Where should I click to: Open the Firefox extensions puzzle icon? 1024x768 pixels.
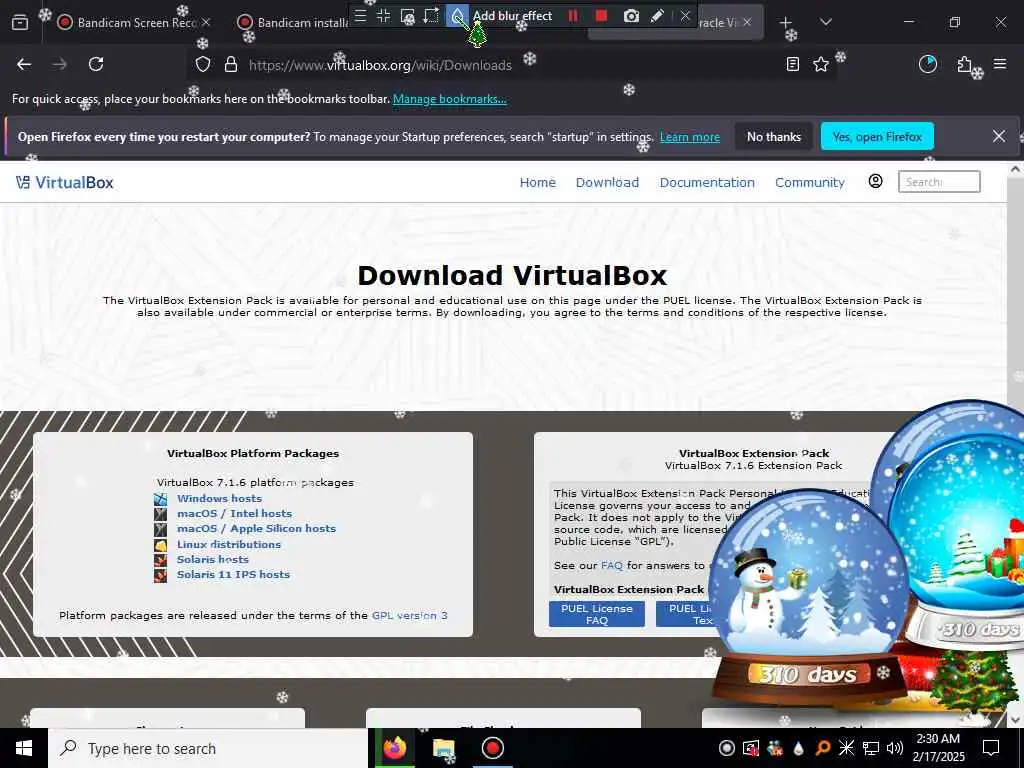[965, 64]
